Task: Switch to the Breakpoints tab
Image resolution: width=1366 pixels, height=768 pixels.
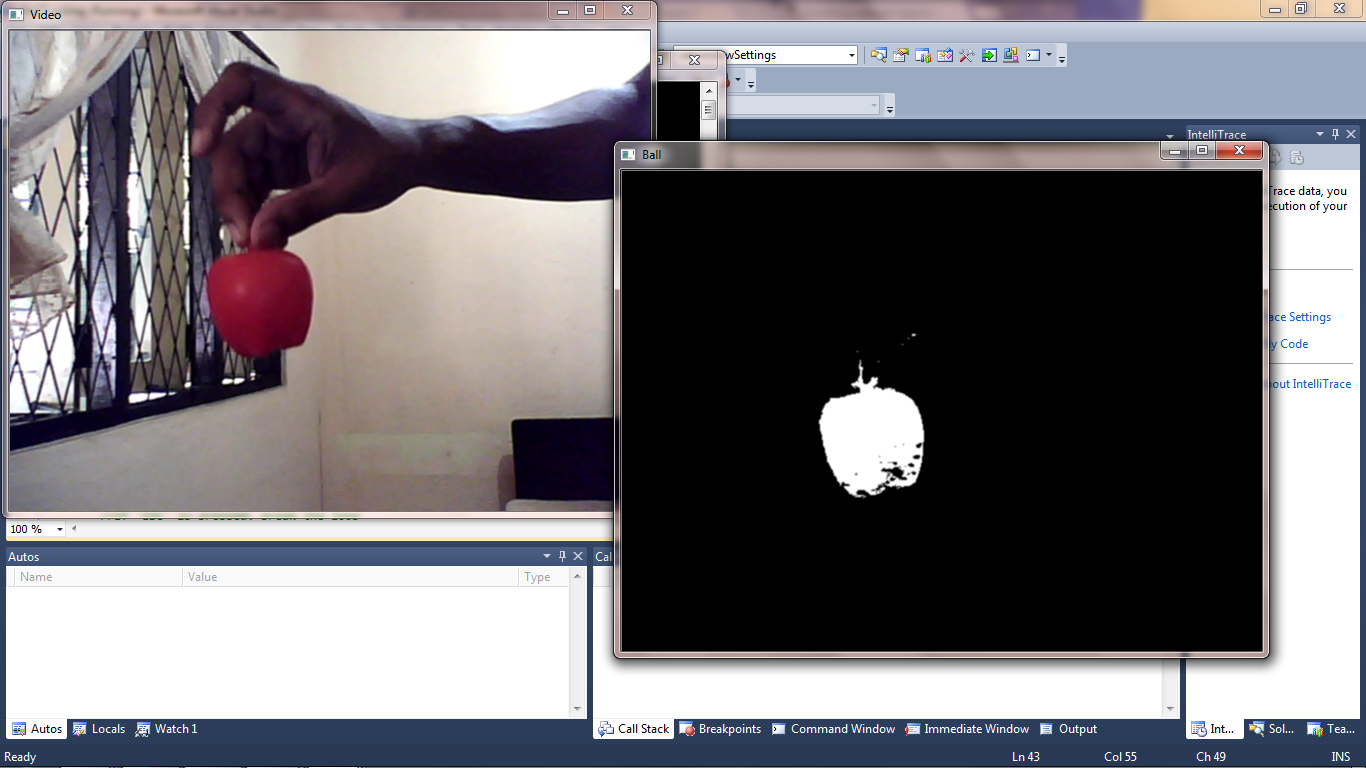Action: 721,729
